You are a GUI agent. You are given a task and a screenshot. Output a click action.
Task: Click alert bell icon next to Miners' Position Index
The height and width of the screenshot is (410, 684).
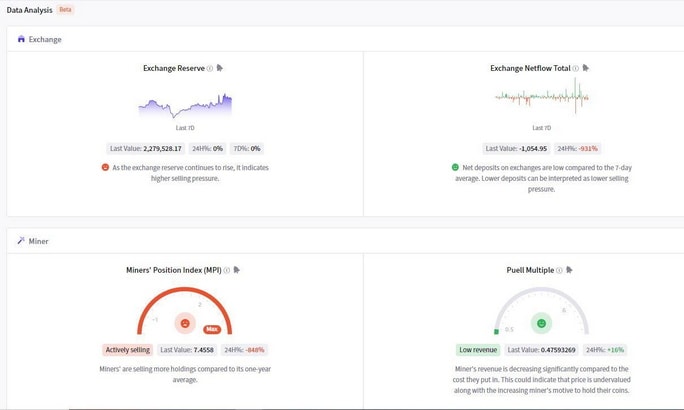coord(237,270)
